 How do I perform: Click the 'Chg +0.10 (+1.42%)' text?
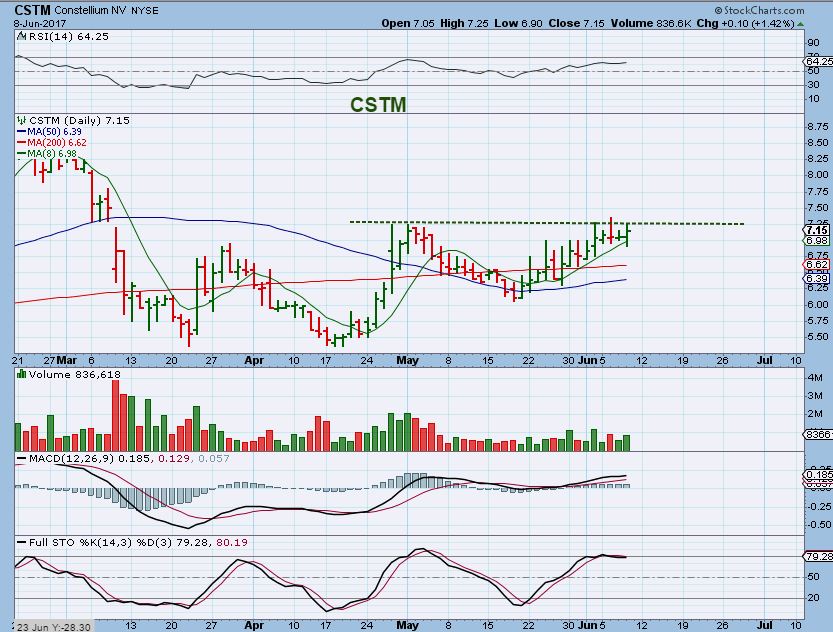pyautogui.click(x=745, y=23)
